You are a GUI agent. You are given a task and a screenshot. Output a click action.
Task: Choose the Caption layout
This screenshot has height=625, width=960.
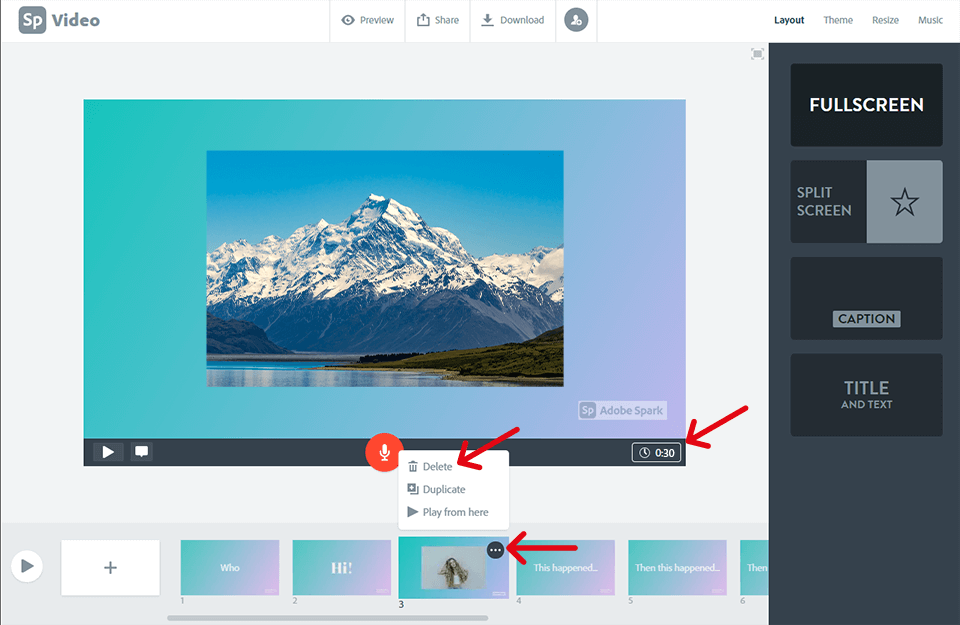pyautogui.click(x=866, y=298)
